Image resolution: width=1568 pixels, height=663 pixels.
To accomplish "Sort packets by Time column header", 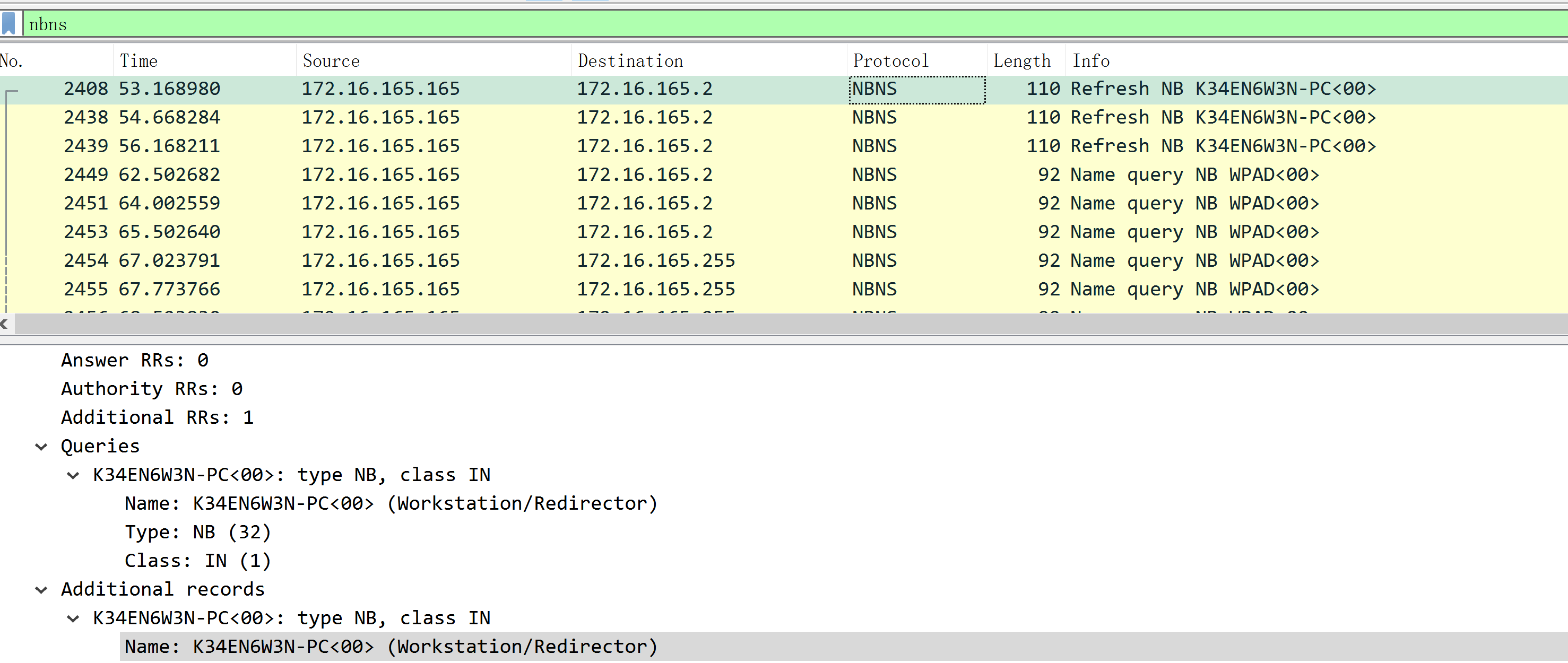I will 204,61.
